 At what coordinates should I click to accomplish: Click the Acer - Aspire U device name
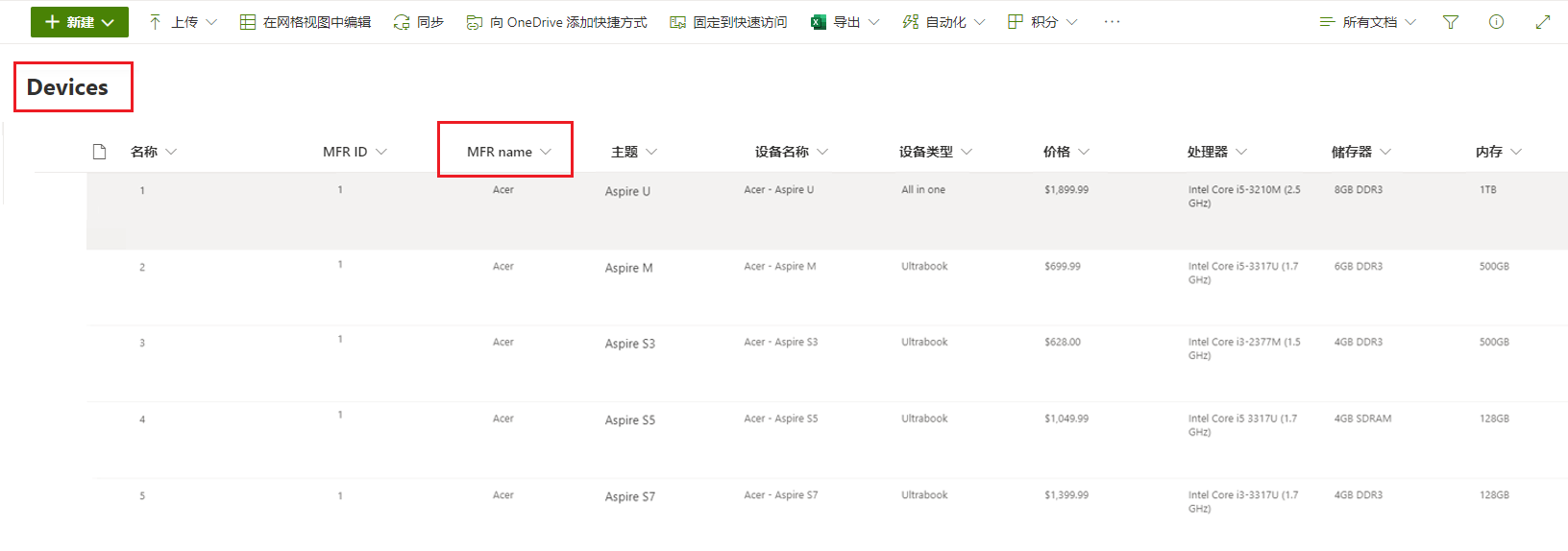pos(778,190)
